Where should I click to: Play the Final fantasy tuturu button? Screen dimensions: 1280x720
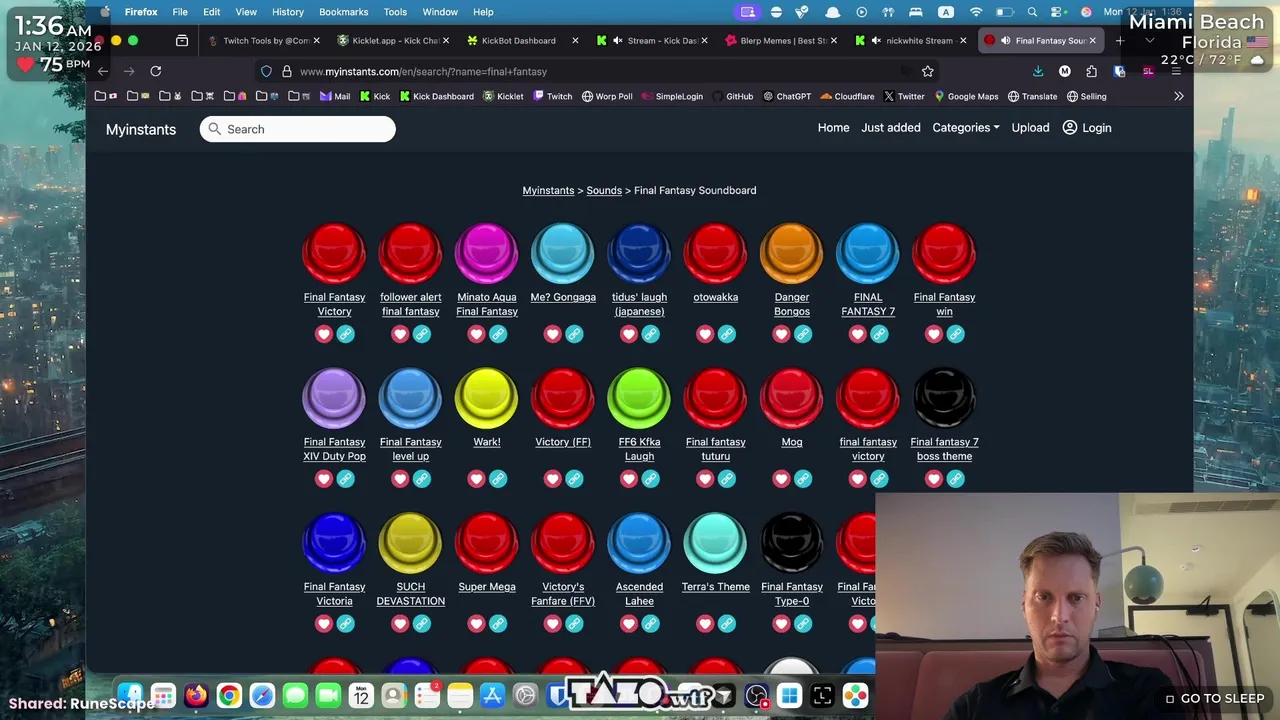[715, 399]
